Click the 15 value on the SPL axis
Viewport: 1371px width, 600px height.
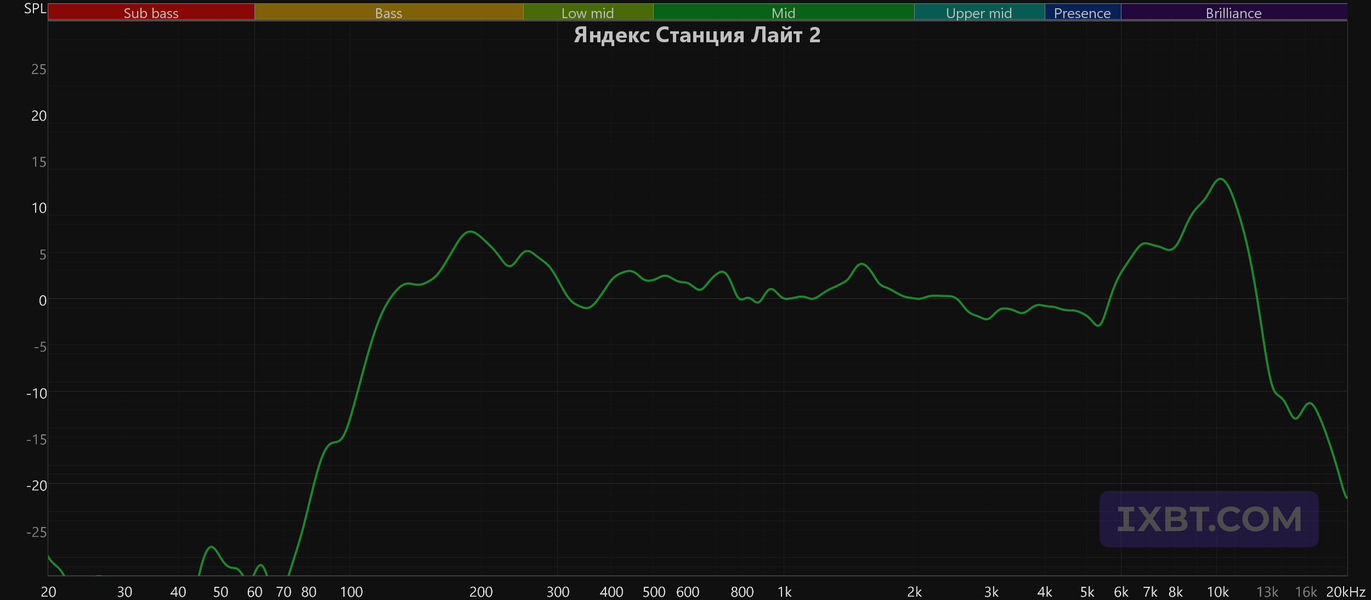pyautogui.click(x=39, y=161)
